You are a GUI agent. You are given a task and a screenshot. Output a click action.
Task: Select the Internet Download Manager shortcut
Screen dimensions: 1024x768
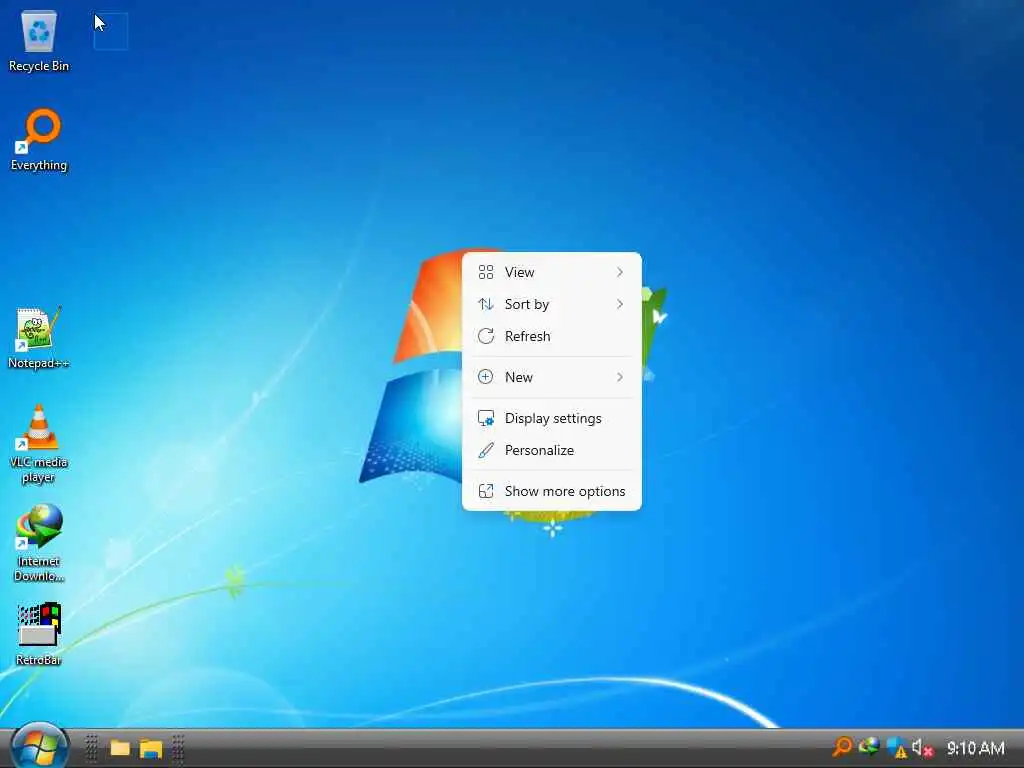(x=39, y=543)
